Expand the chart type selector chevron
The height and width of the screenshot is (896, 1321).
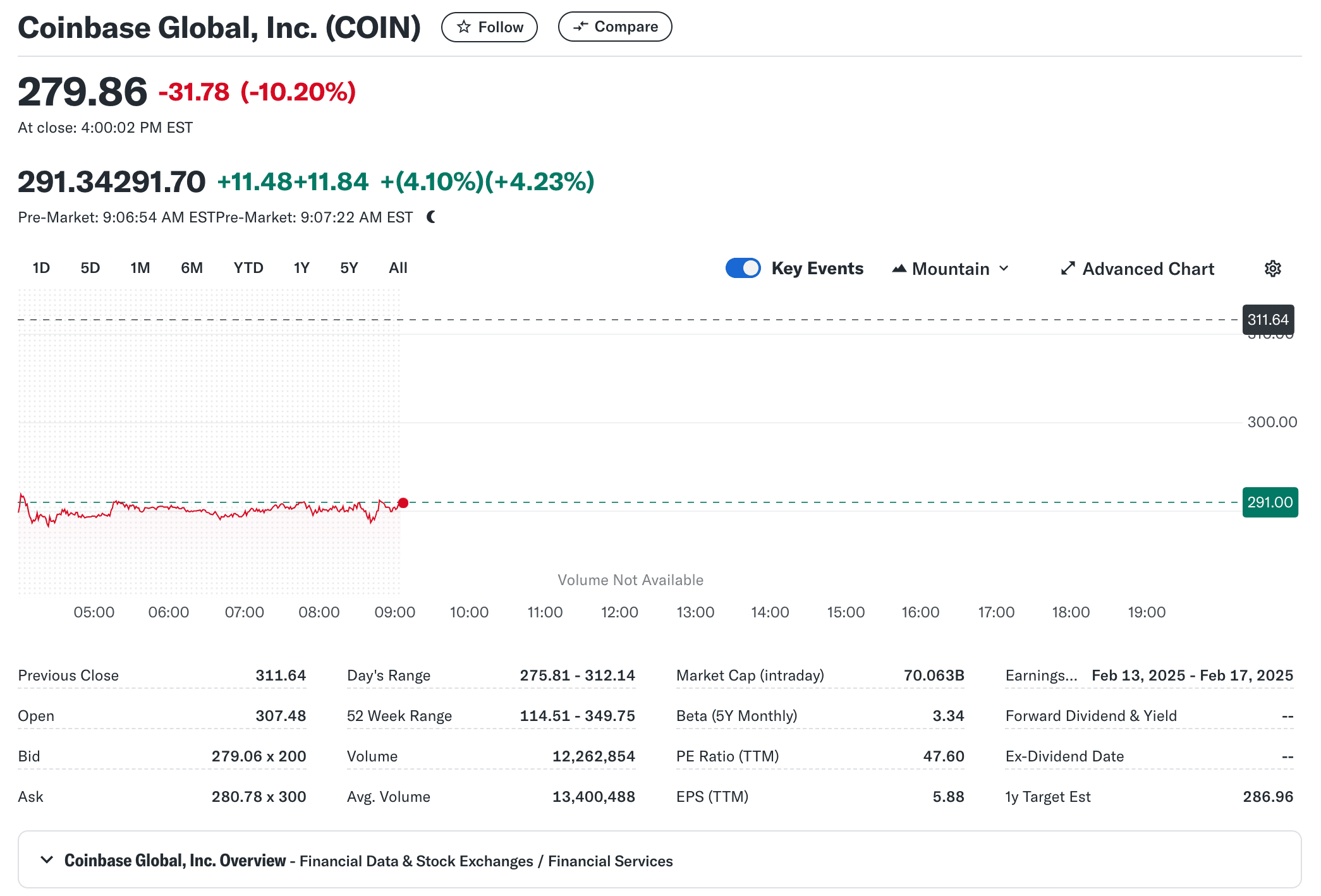[1004, 269]
